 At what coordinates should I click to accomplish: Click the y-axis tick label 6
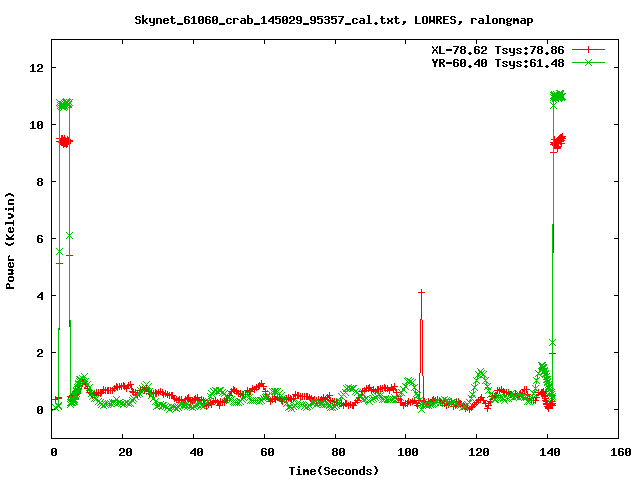coord(40,239)
